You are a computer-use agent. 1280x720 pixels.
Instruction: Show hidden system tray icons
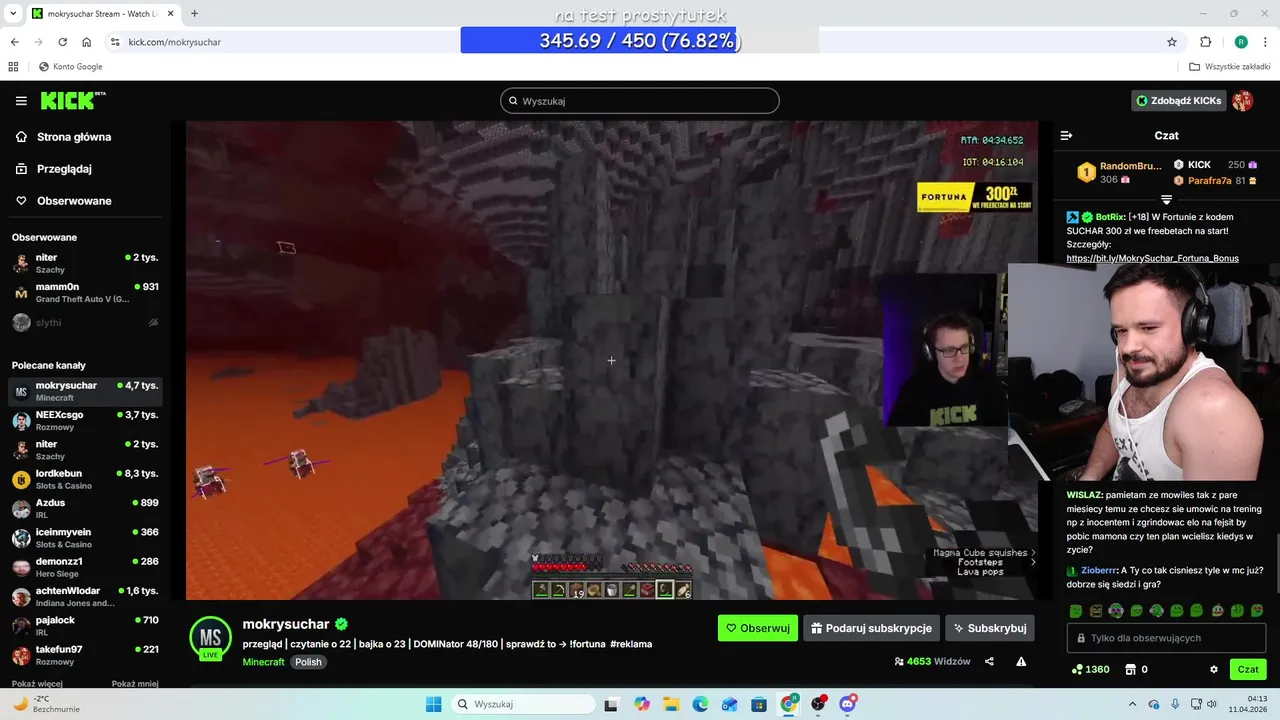pos(1132,704)
